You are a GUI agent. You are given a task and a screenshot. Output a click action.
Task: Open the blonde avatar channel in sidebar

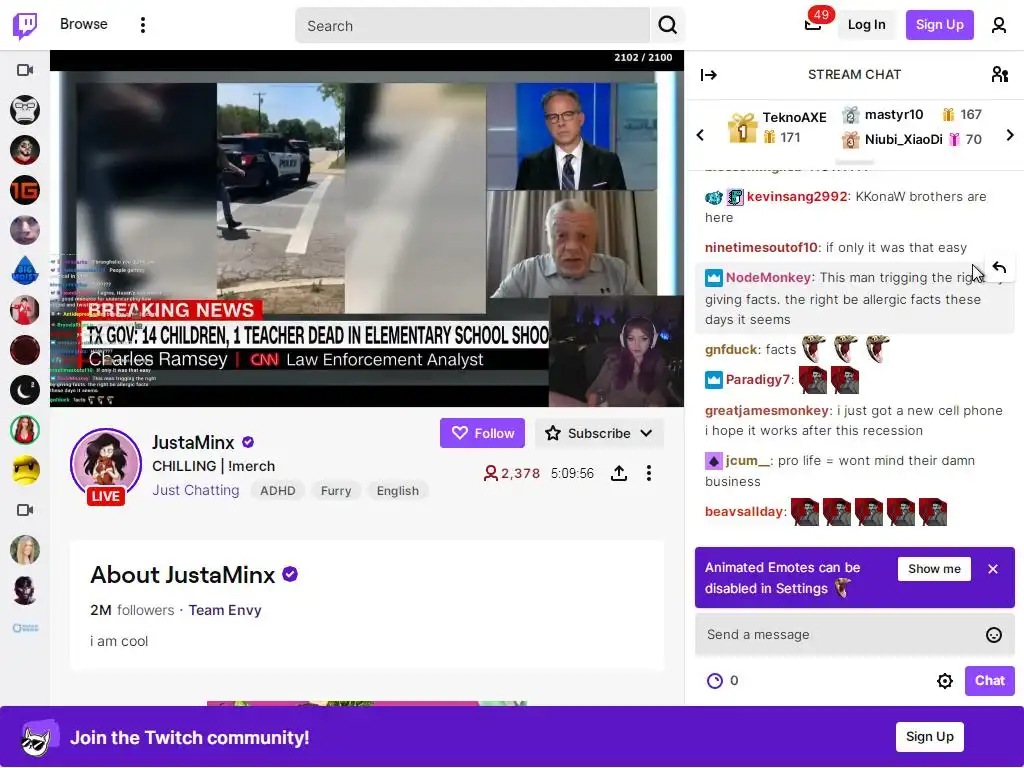coord(25,550)
